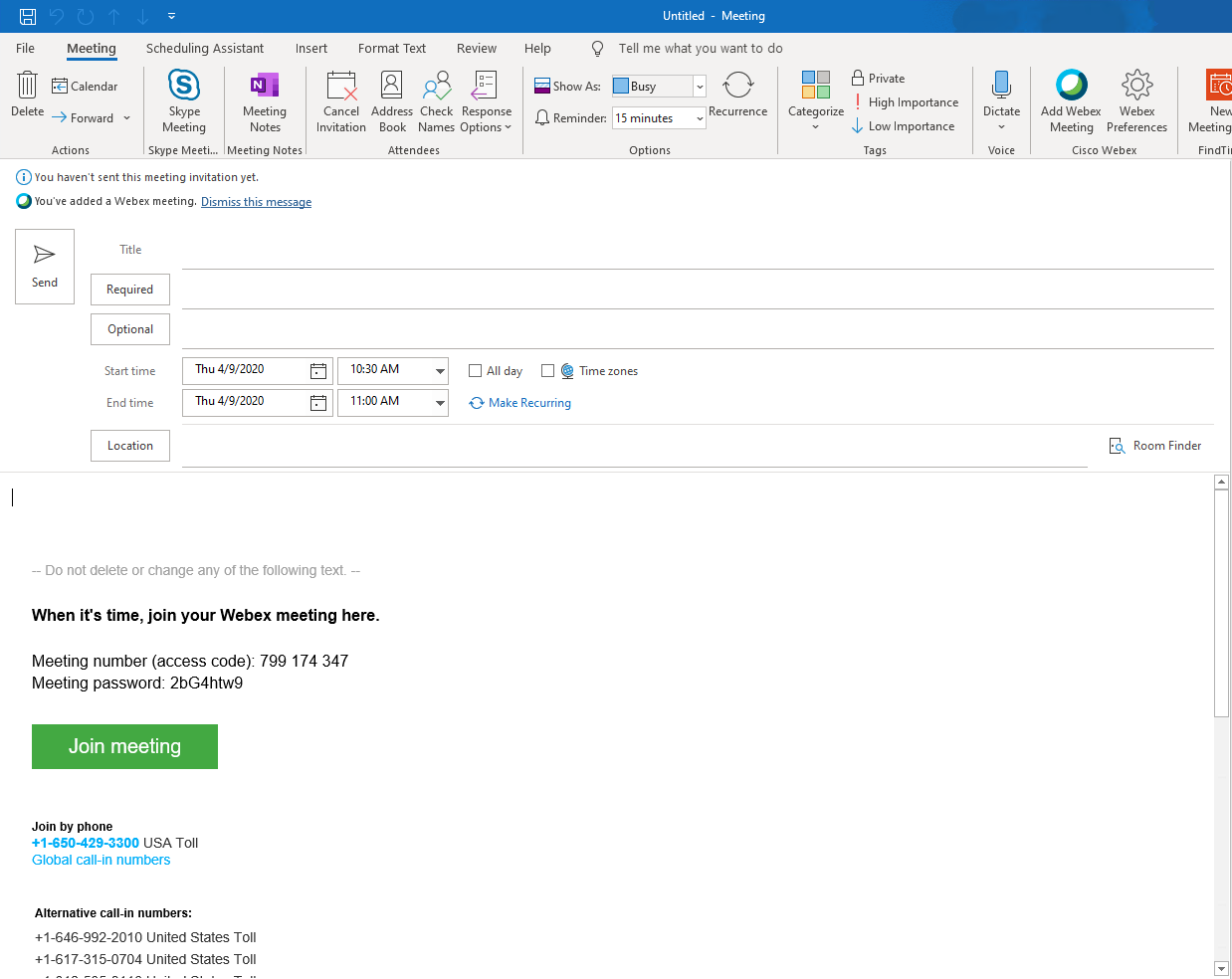Screen dimensions: 1232x979
Task: Open end date calendar picker
Action: [x=318, y=403]
